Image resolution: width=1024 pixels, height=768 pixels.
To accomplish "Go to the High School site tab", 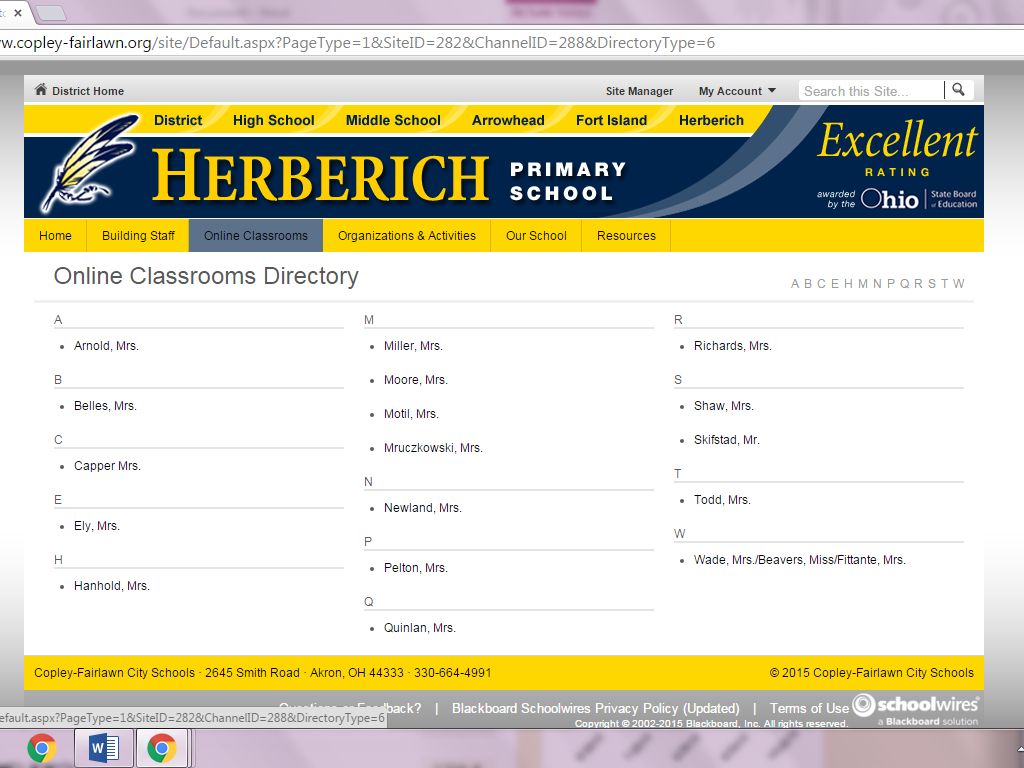I will (273, 120).
